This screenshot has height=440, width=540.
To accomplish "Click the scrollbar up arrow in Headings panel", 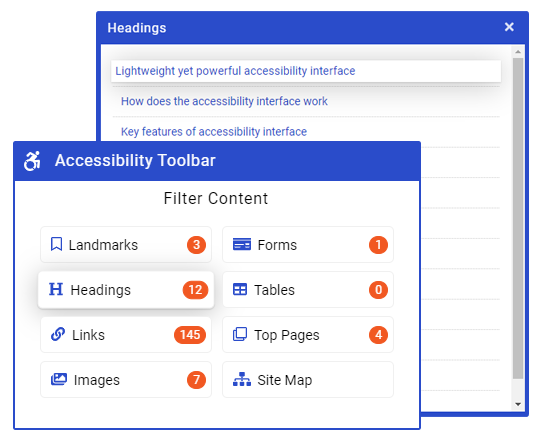I will click(518, 52).
